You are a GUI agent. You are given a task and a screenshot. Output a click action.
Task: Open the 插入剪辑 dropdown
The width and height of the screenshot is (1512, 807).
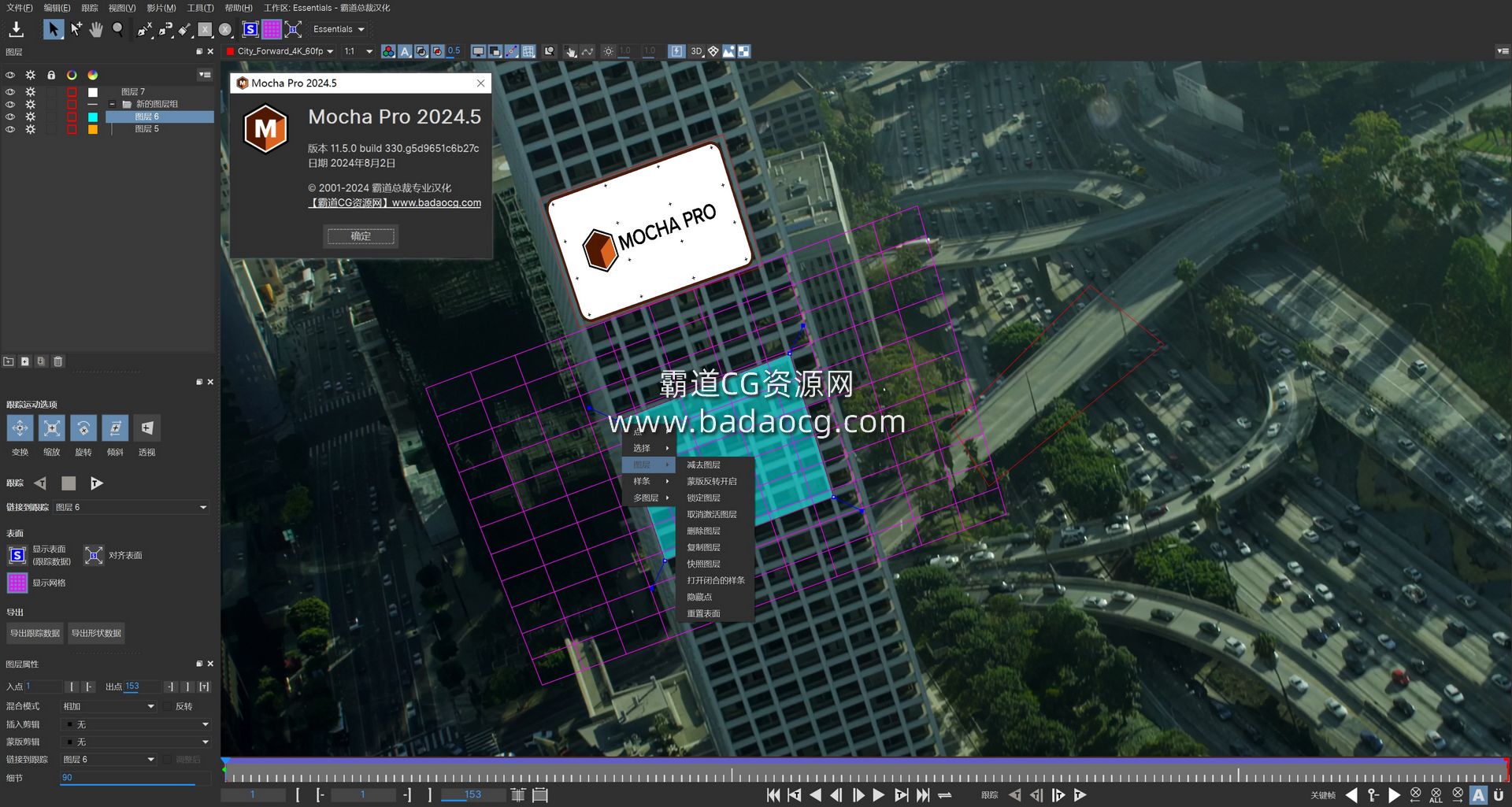pos(136,724)
